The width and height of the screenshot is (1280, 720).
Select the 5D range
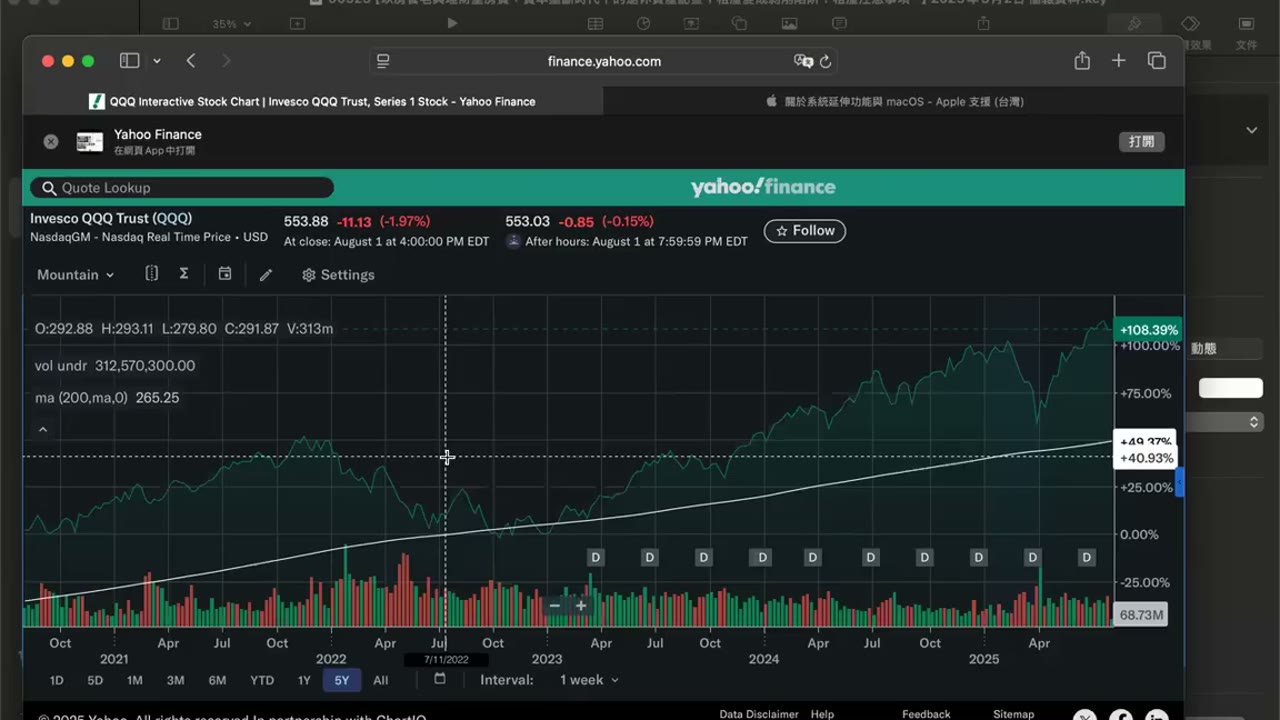click(x=95, y=680)
